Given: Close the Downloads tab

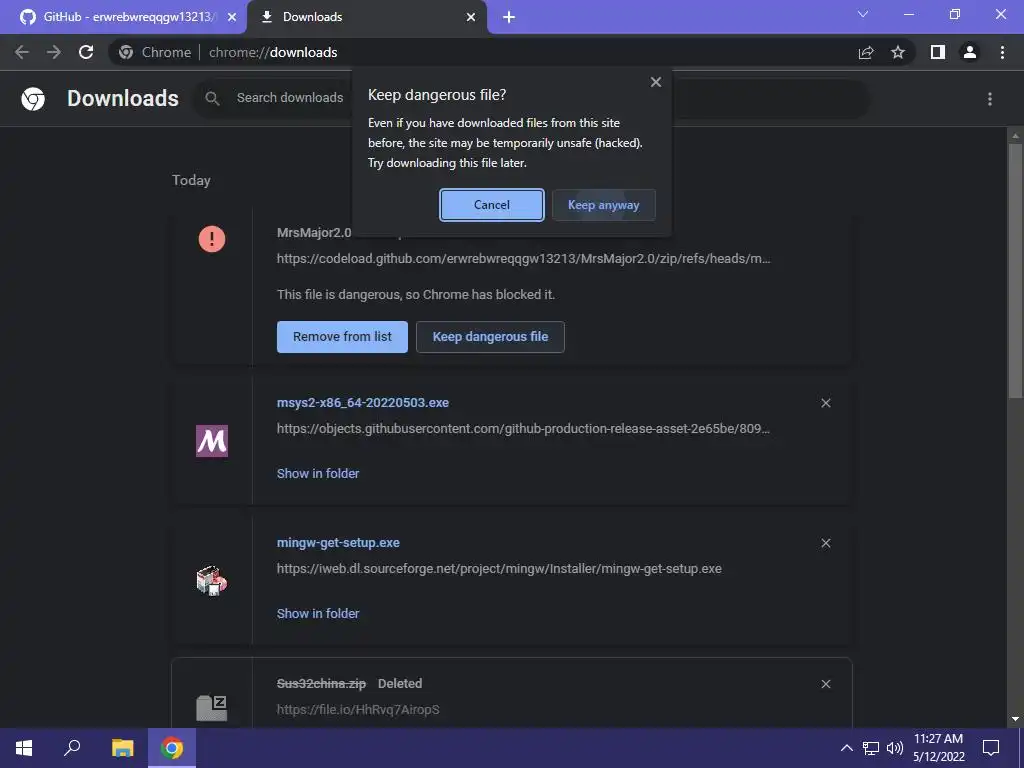Looking at the screenshot, I should pos(471,18).
